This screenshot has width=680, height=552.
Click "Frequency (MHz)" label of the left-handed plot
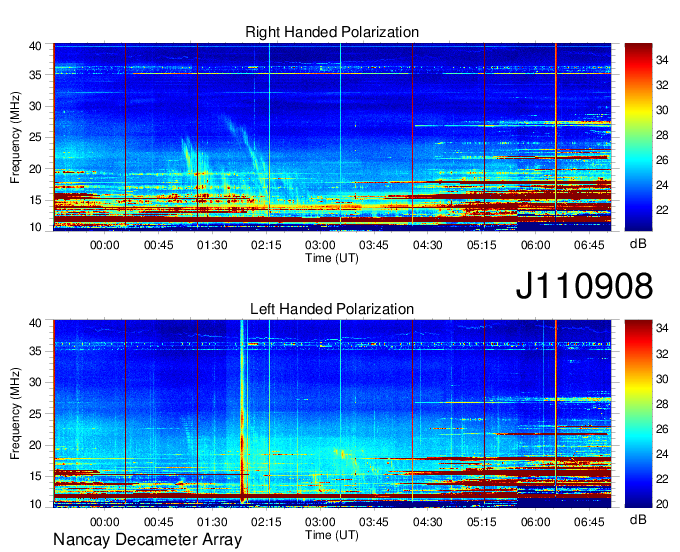[x=15, y=414]
